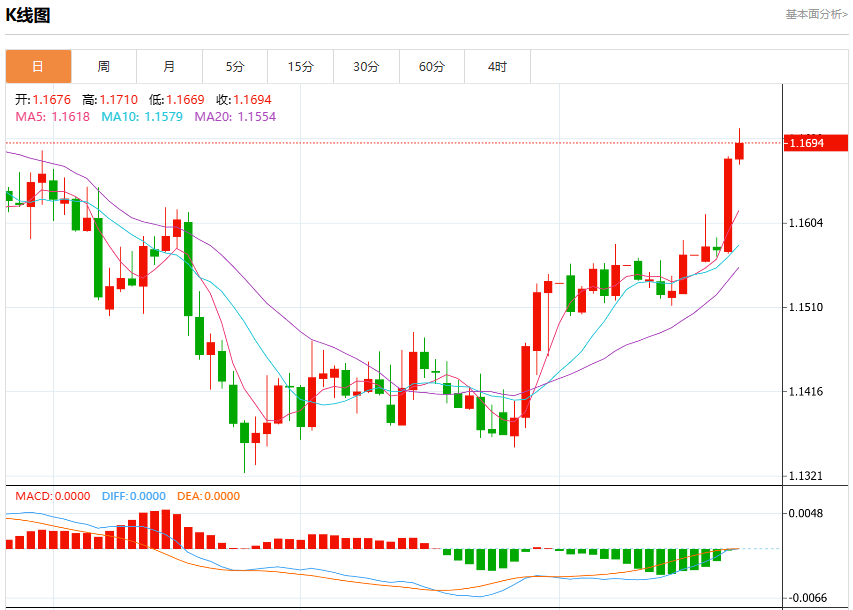Click the DEA value label

208,496
